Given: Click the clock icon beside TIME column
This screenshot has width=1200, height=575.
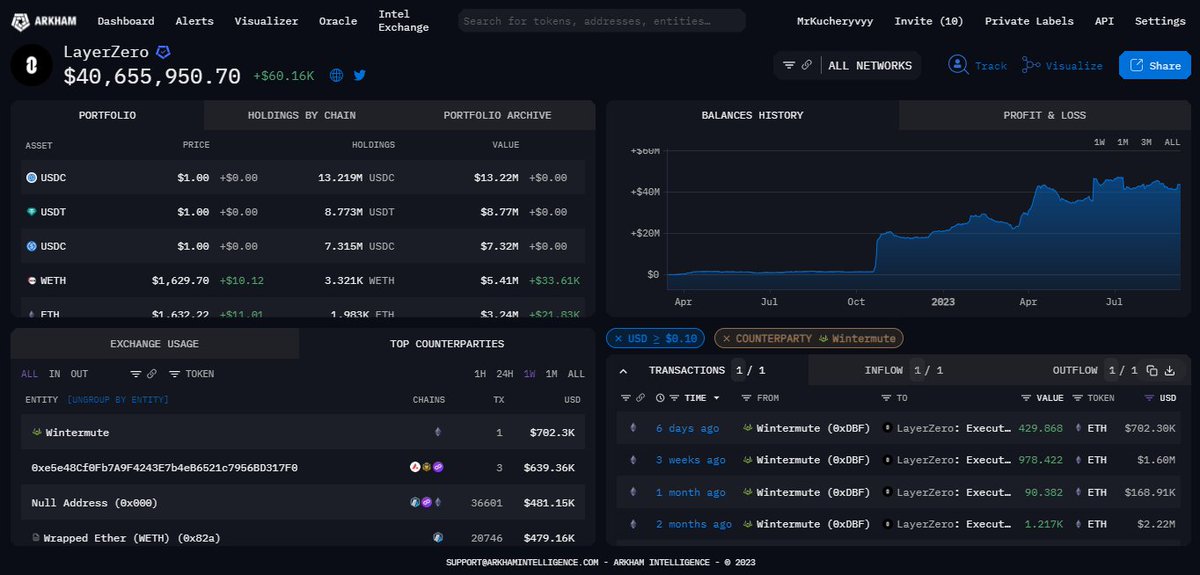Looking at the screenshot, I should pos(660,398).
